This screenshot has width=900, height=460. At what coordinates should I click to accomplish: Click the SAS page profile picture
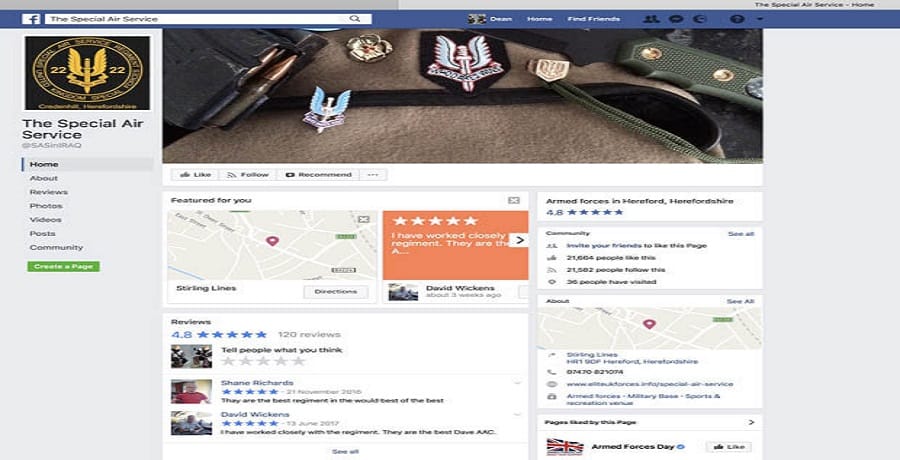[x=87, y=73]
